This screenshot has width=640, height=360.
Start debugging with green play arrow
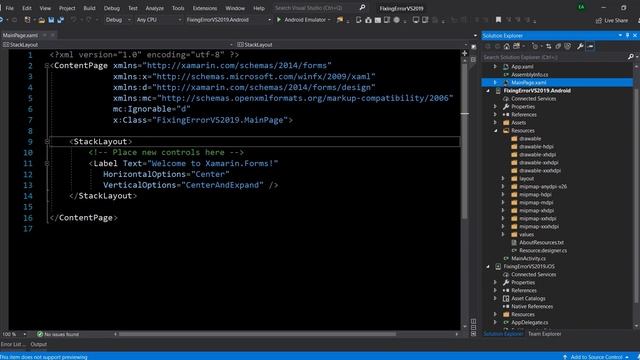tap(279, 20)
